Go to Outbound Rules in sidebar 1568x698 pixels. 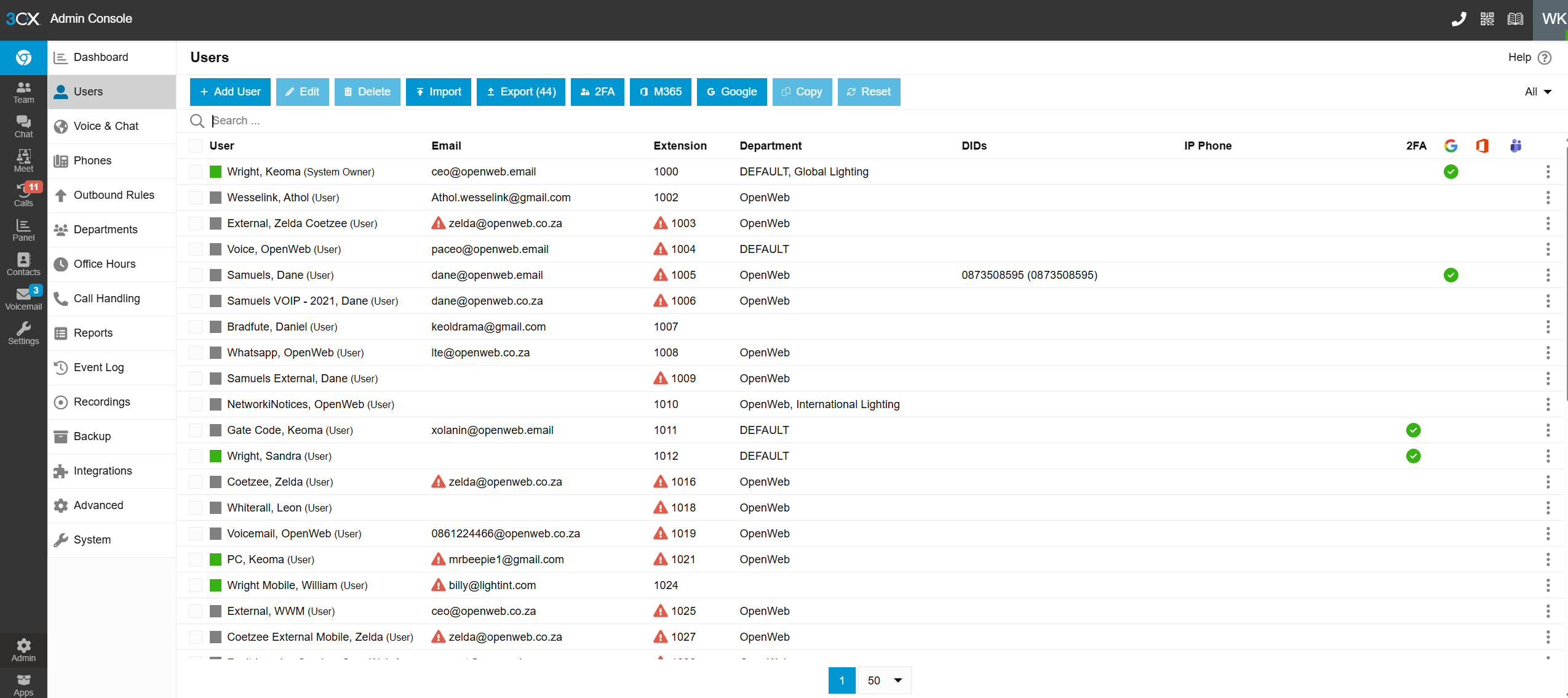(x=114, y=195)
